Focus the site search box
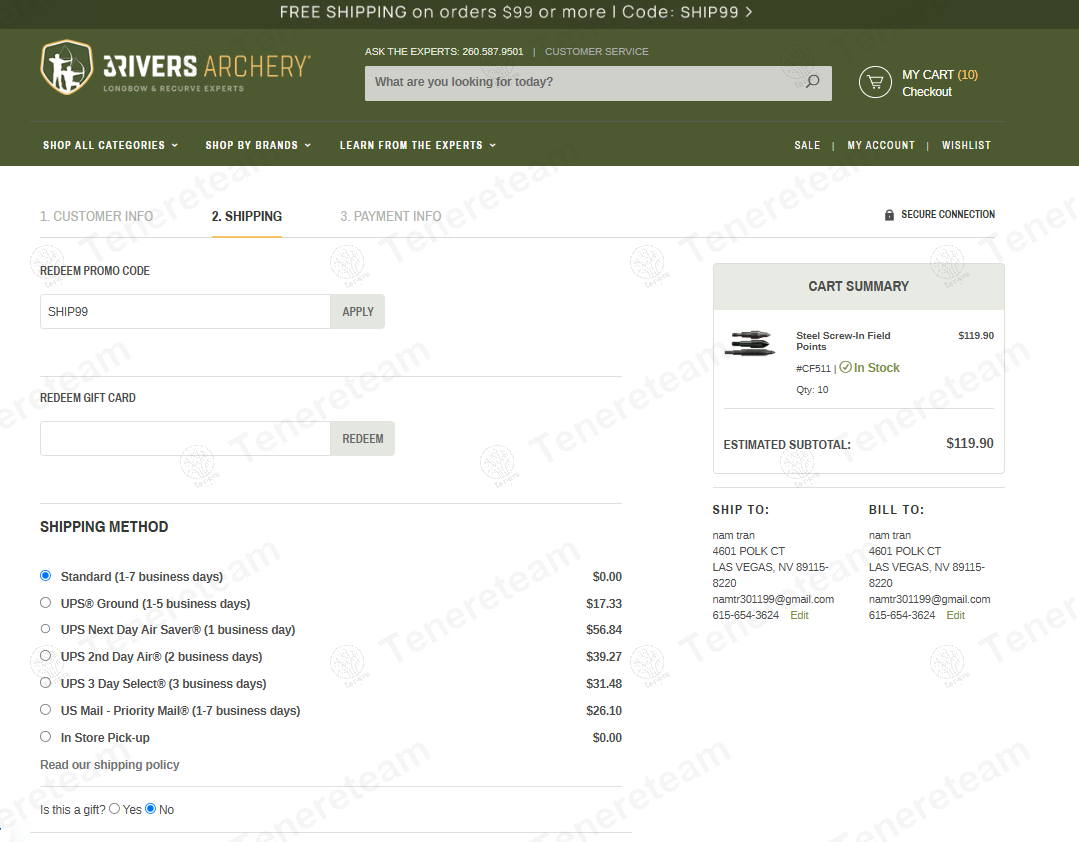 [x=585, y=82]
